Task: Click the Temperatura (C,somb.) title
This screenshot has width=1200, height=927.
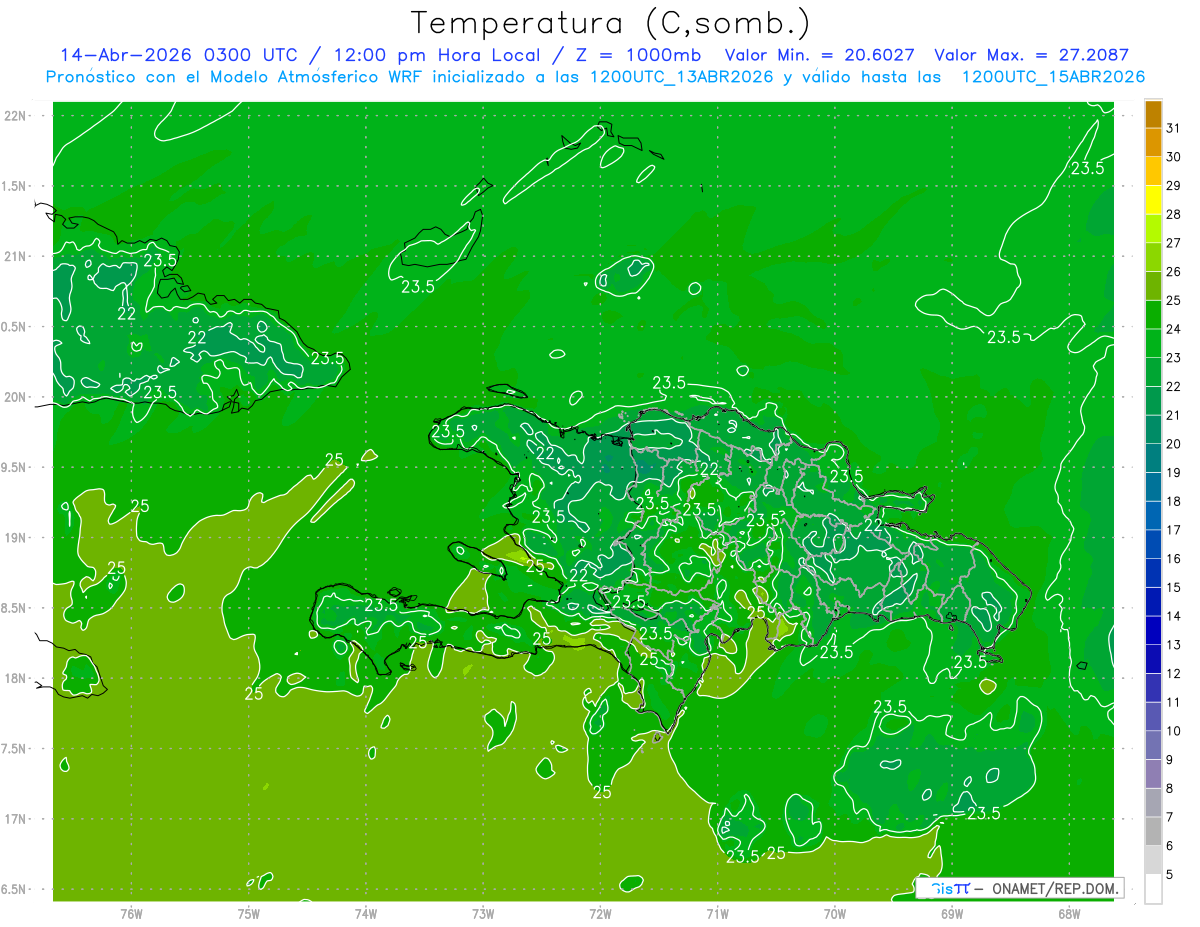Action: (610, 23)
